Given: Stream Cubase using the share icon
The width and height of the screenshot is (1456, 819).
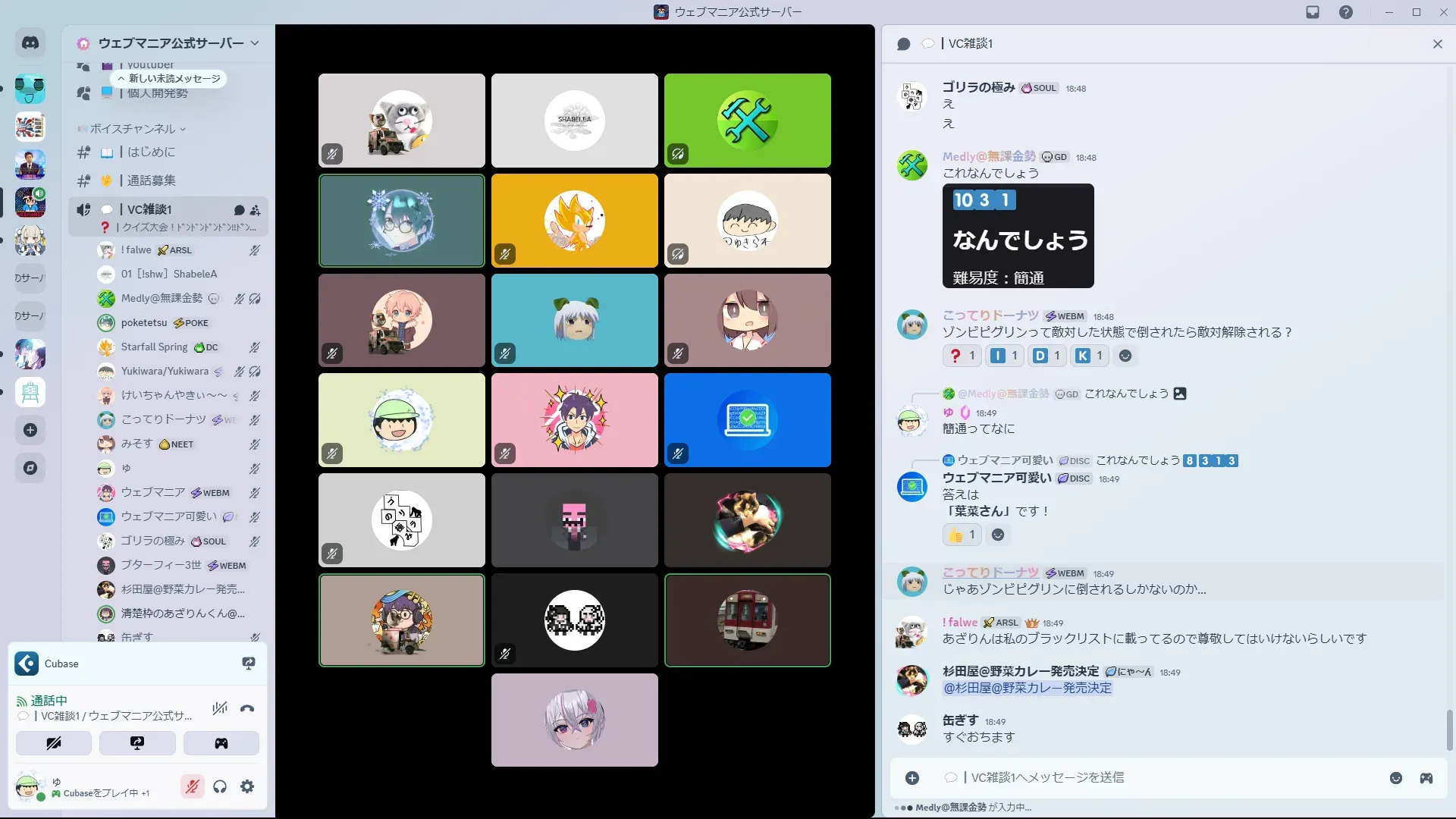Looking at the screenshot, I should 248,664.
